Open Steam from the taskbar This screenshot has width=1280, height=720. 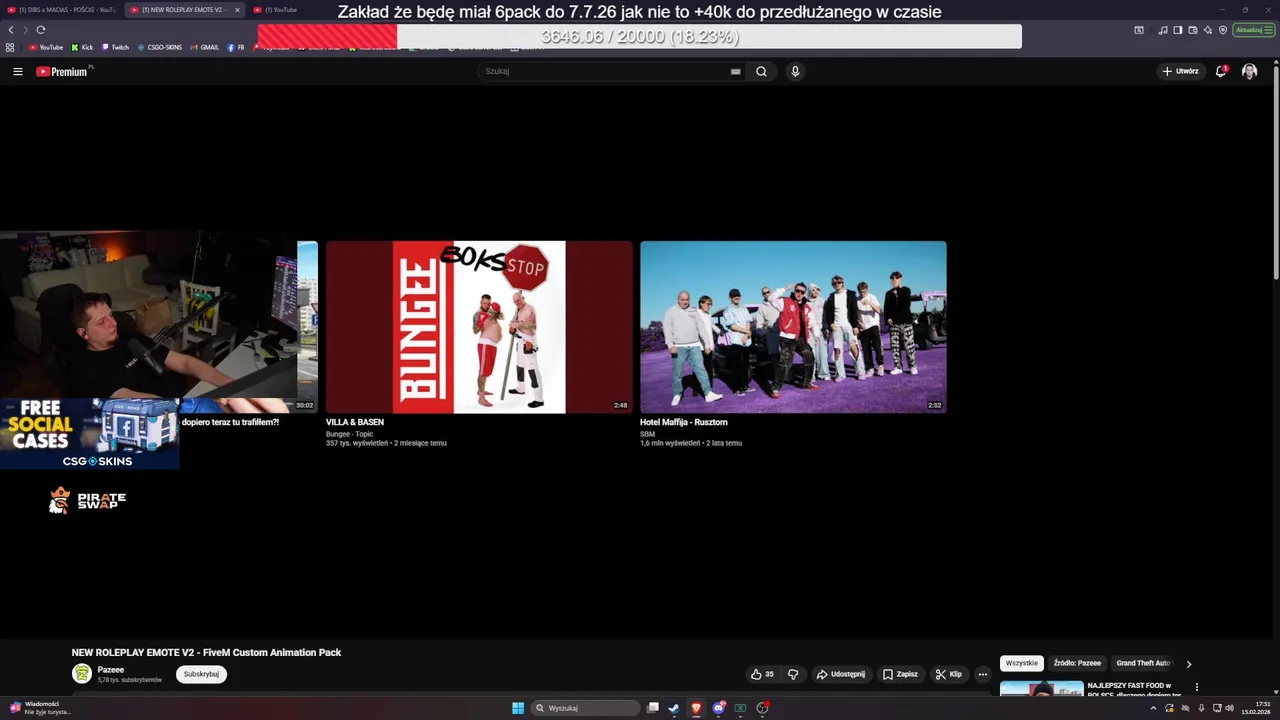pyautogui.click(x=674, y=708)
